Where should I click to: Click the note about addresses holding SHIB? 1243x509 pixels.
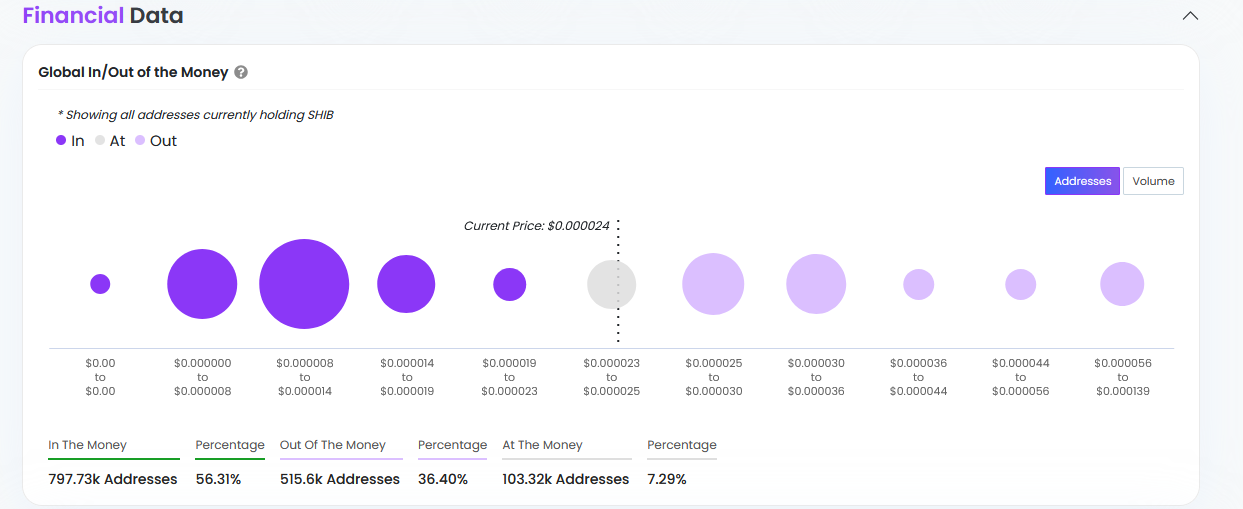tap(196, 115)
